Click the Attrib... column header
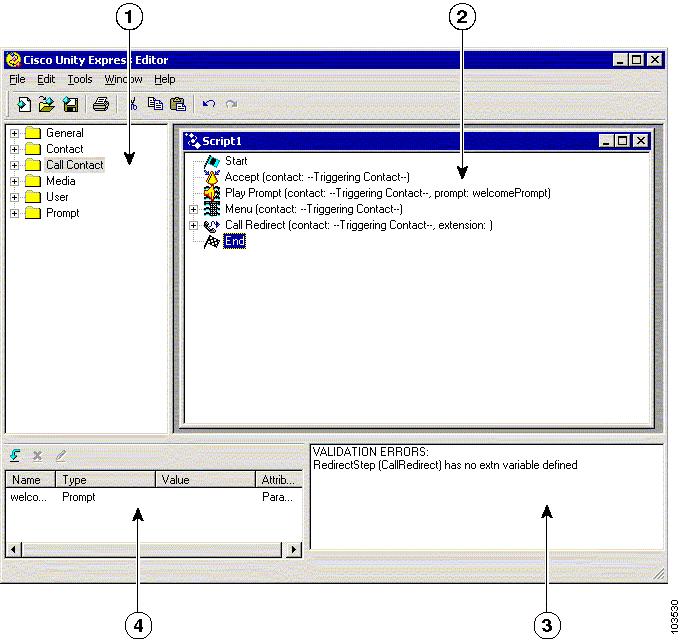This screenshot has width=680, height=640. (279, 480)
